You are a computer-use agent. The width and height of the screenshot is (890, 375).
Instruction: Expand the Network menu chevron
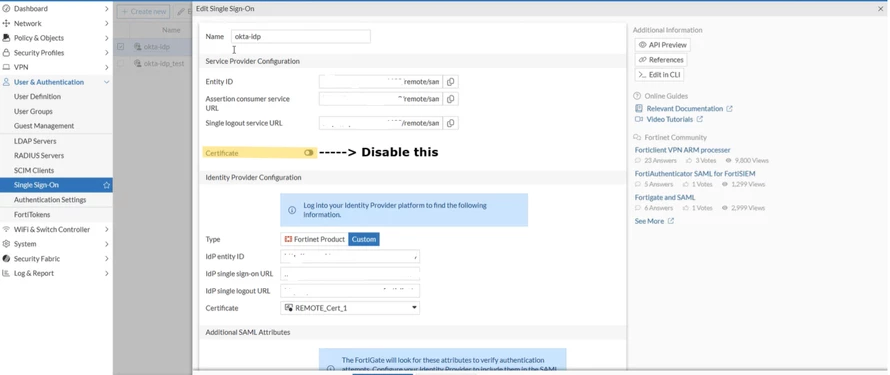coord(107,23)
